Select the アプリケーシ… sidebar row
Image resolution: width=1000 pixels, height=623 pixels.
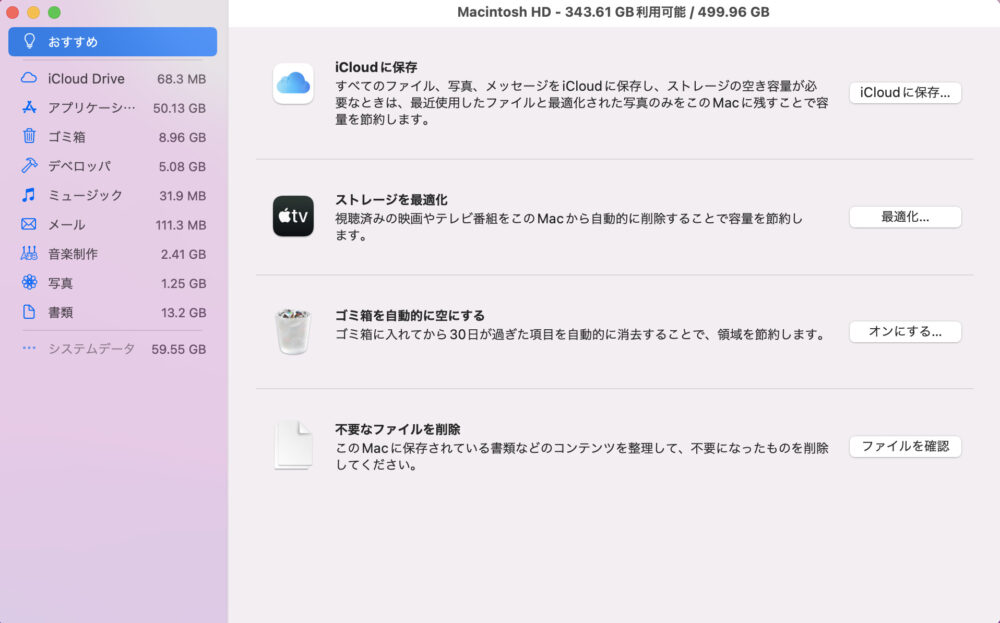(x=112, y=108)
